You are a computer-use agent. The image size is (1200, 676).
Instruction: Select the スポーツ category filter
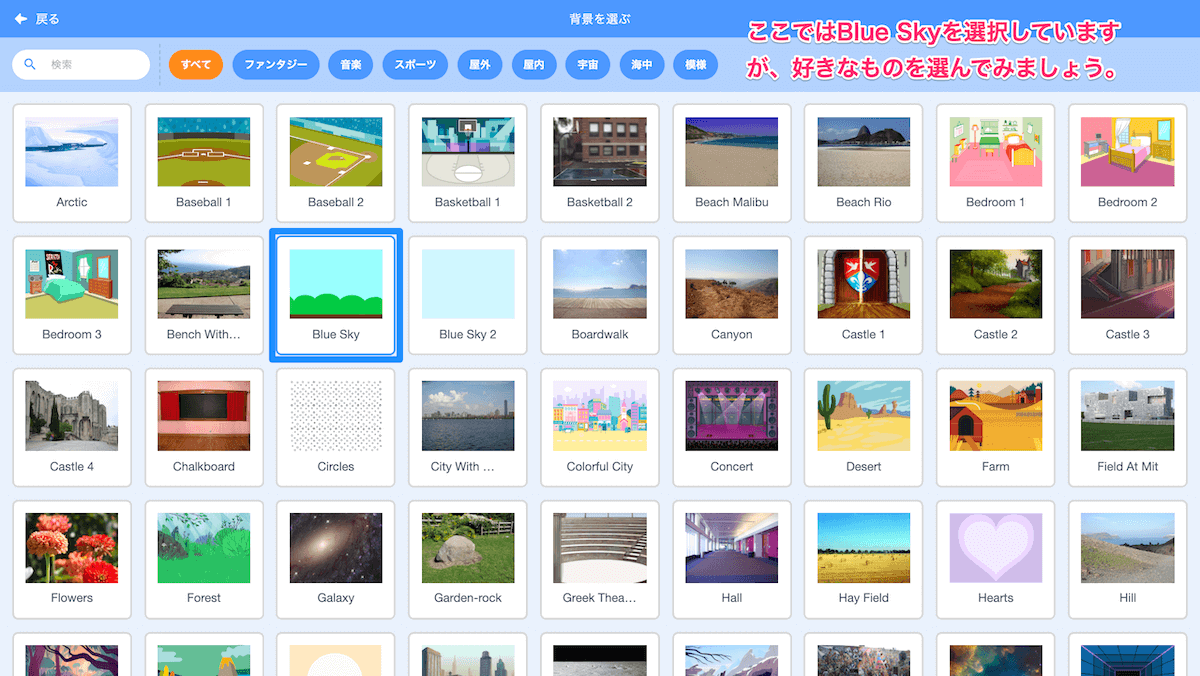[x=415, y=65]
